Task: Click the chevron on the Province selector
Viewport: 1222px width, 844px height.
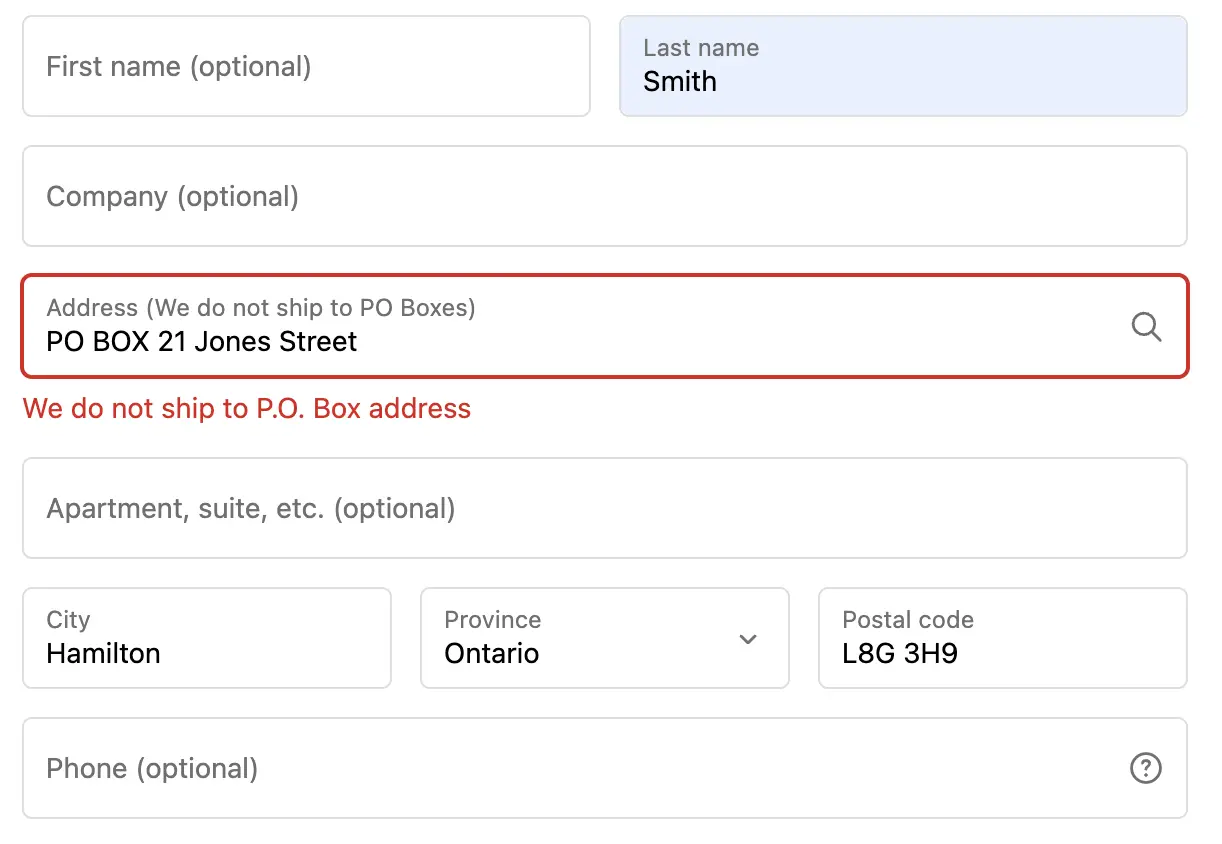Action: 747,639
